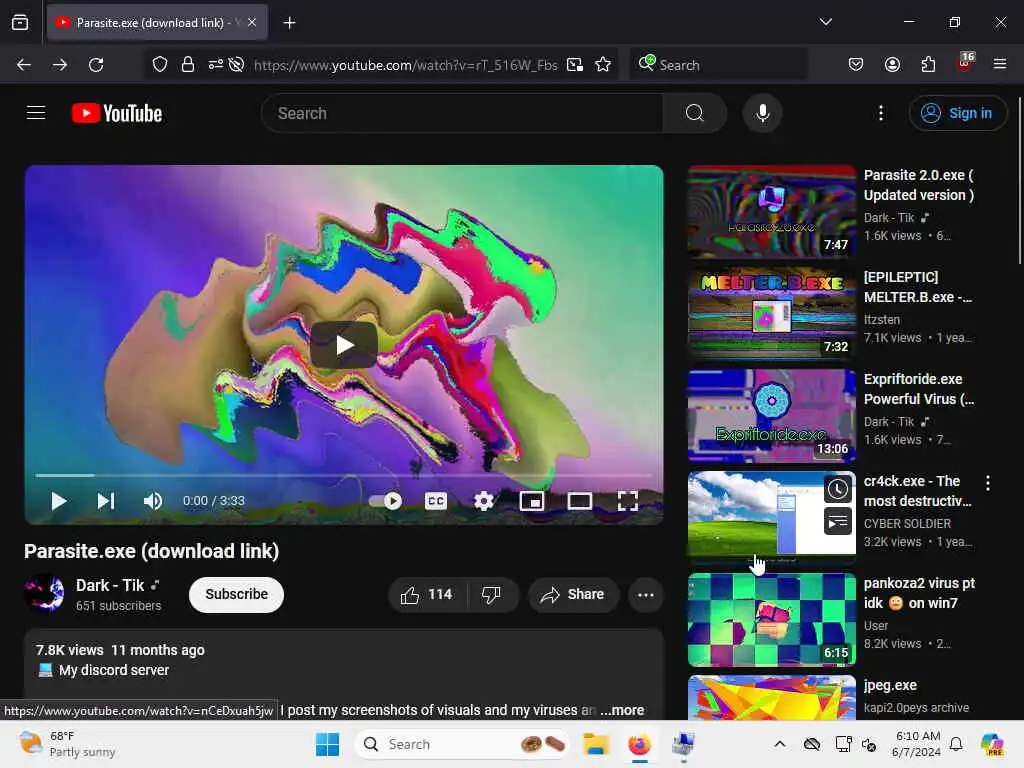
Task: Like the video with thumbs up
Action: tap(426, 594)
